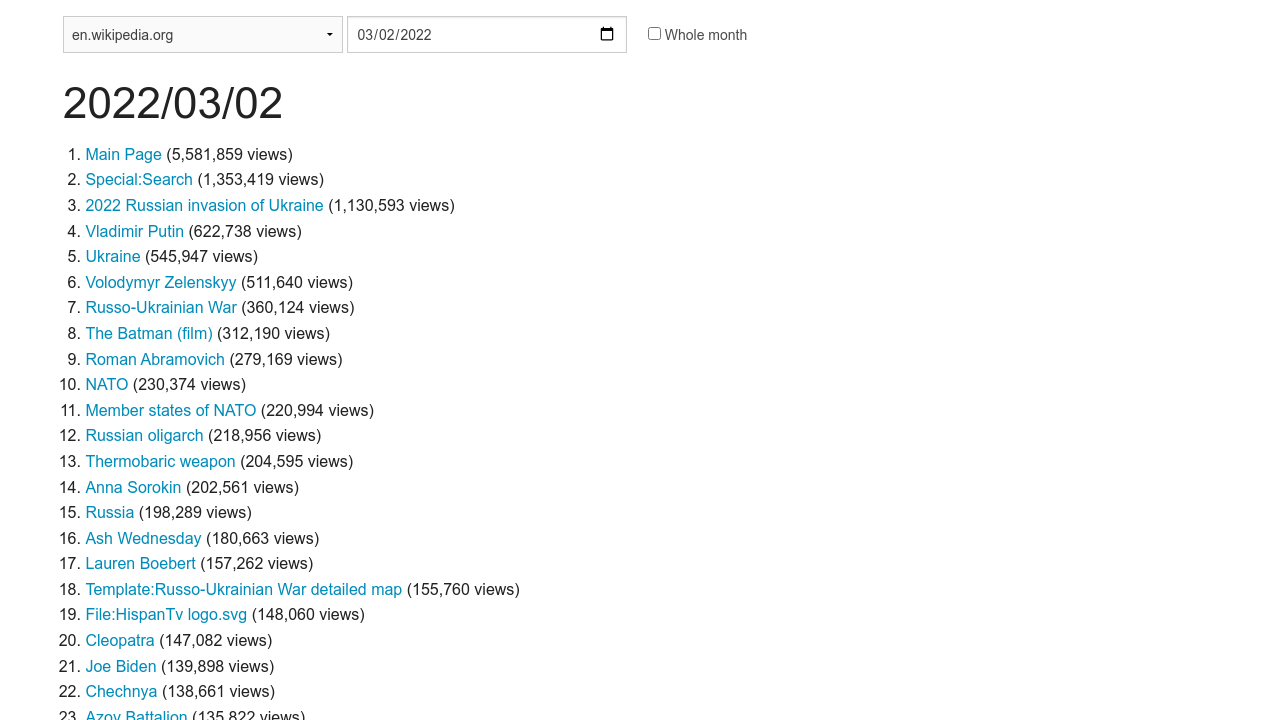Screen dimensions: 1279x720
Task: Open 2022 Russian invasion of Ukraine article
Action: coord(204,205)
